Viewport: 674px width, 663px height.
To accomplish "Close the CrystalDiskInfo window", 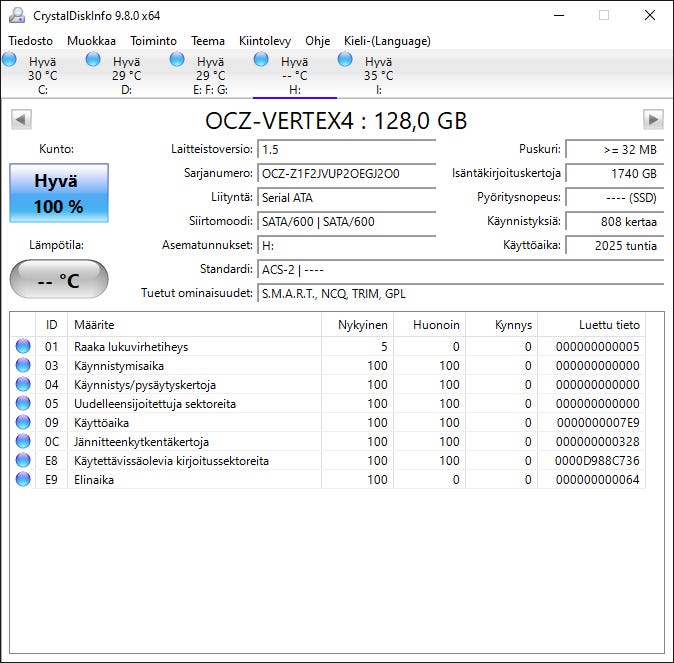I will (x=649, y=15).
